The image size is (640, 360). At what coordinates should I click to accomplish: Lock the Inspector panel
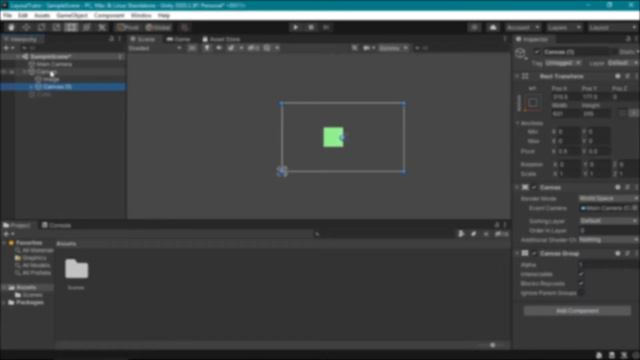click(628, 39)
